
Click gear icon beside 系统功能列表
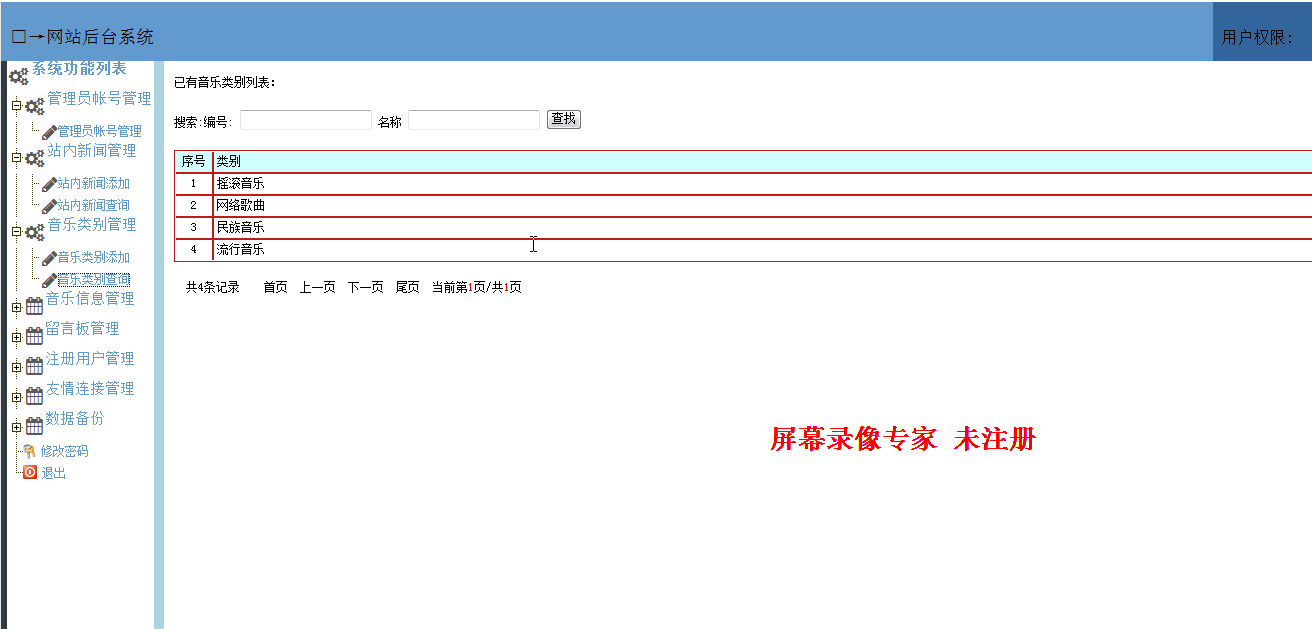(x=18, y=76)
